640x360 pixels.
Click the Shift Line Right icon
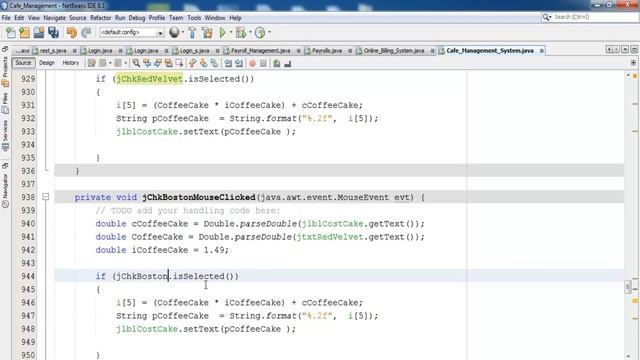click(239, 63)
